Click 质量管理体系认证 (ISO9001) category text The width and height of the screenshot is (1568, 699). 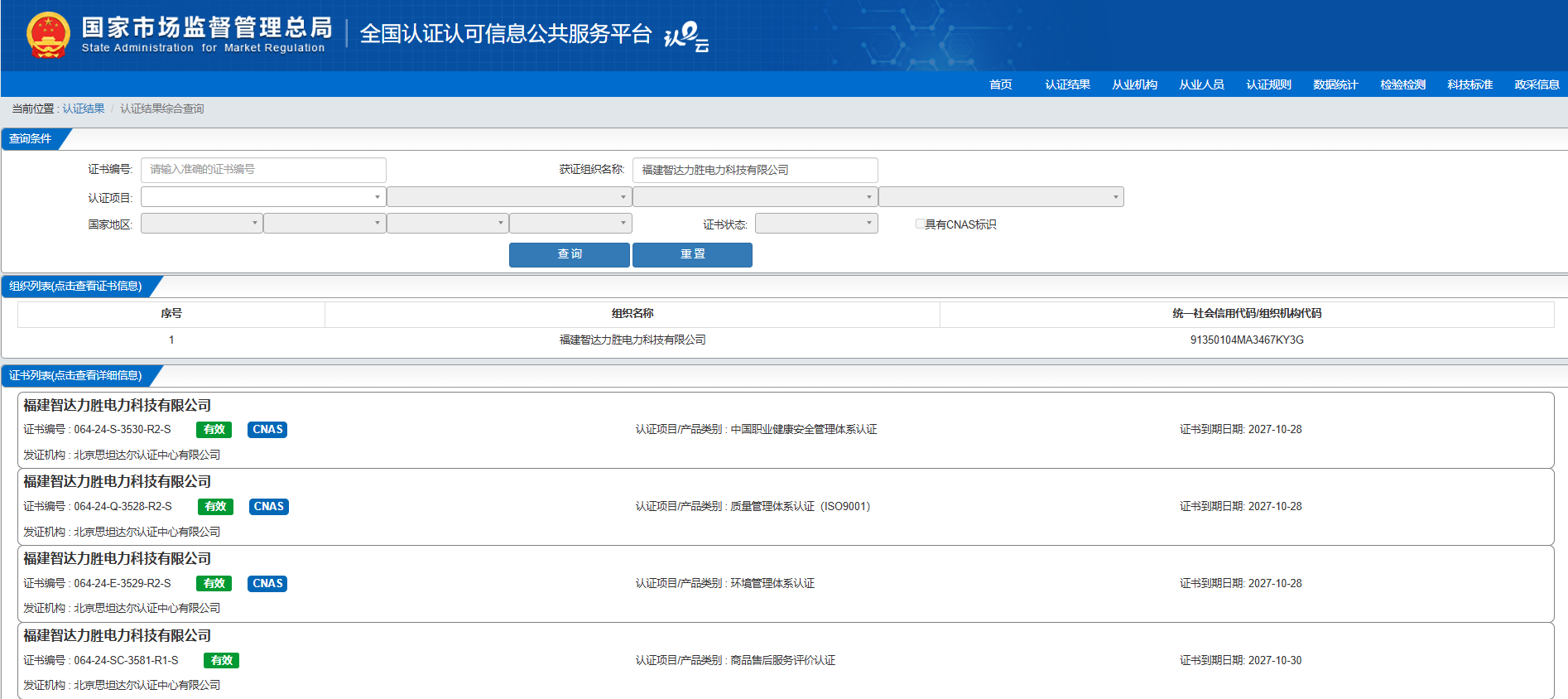click(801, 507)
